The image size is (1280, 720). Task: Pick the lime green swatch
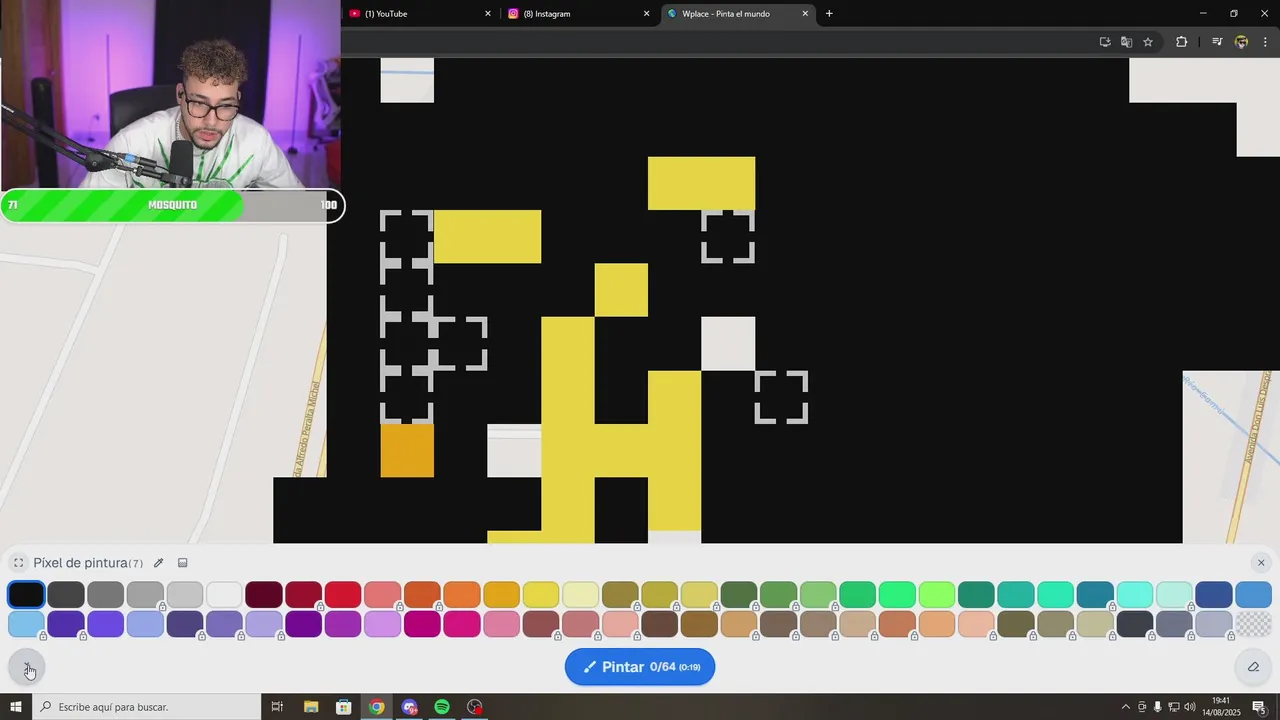[937, 594]
